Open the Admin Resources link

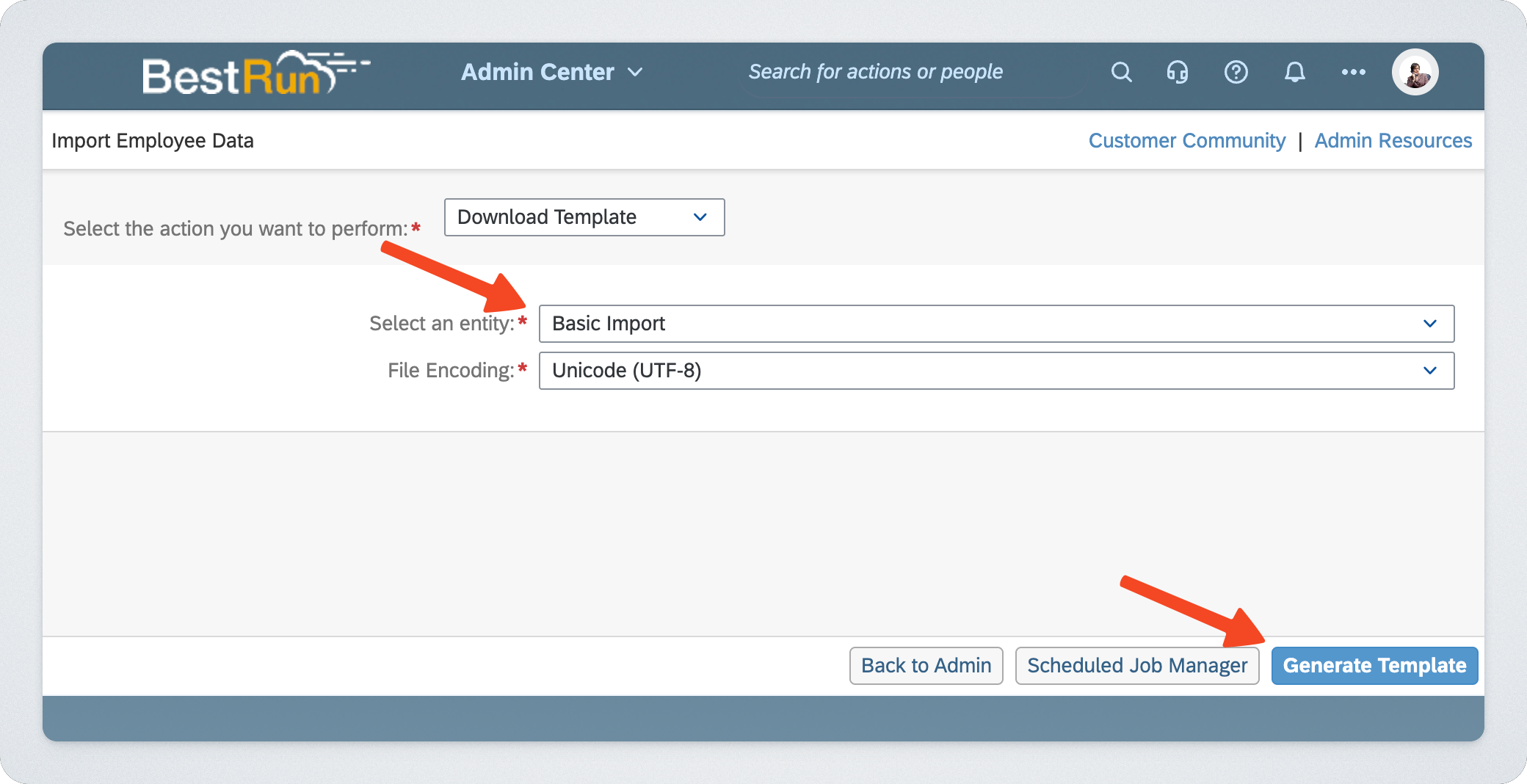tap(1393, 140)
